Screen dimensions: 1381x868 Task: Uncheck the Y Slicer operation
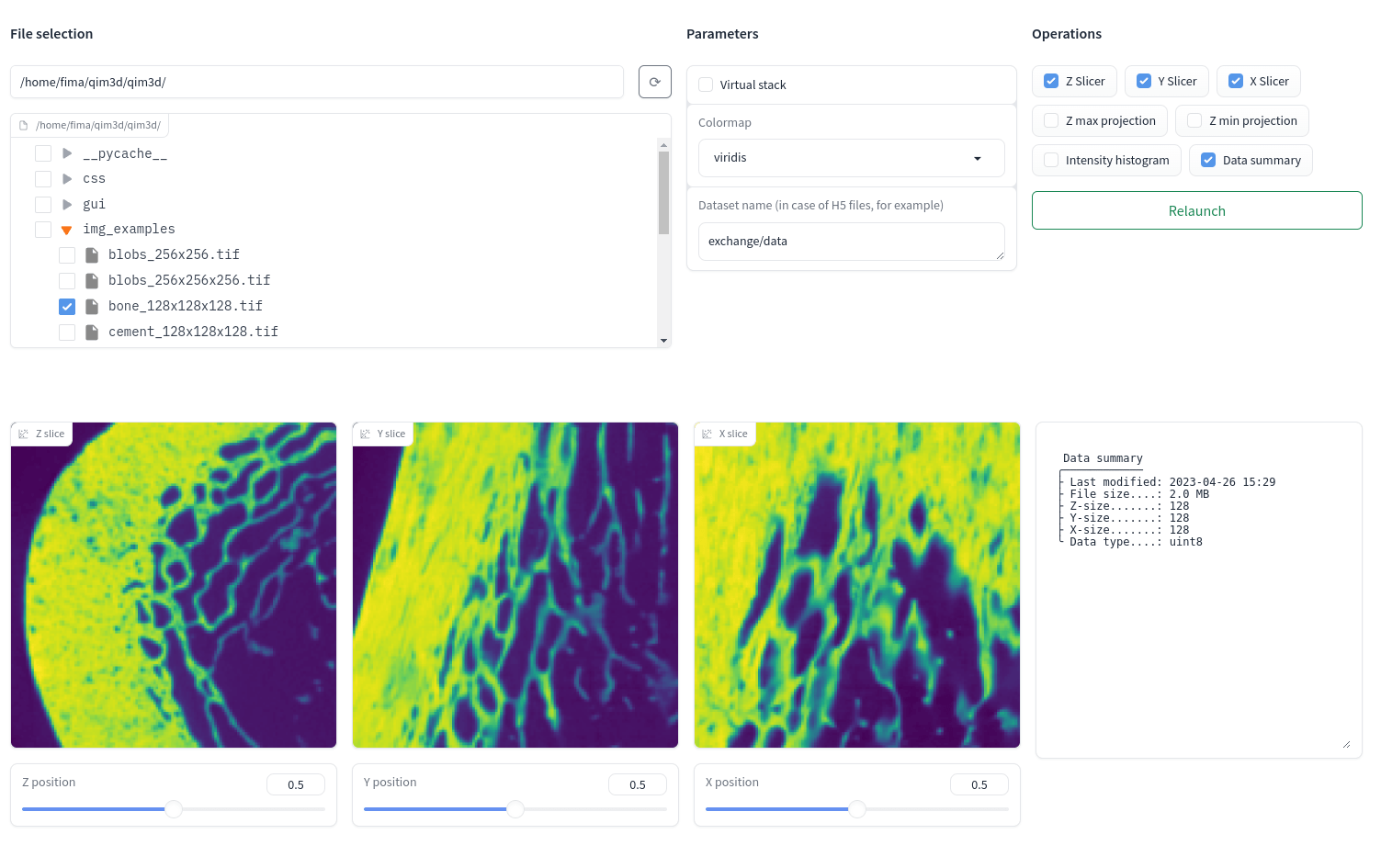coord(1144,81)
